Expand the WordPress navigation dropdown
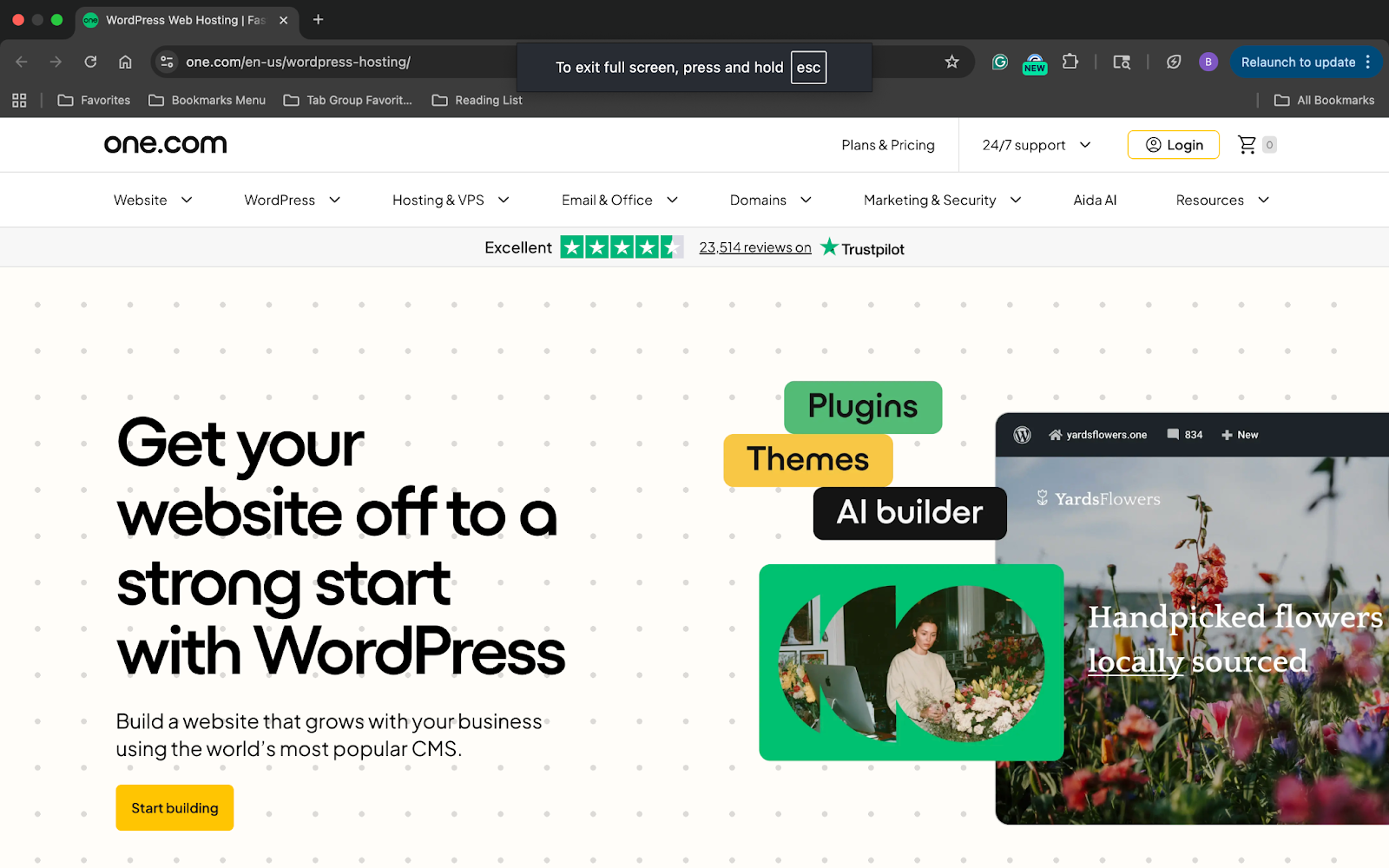This screenshot has width=1389, height=868. pyautogui.click(x=290, y=200)
